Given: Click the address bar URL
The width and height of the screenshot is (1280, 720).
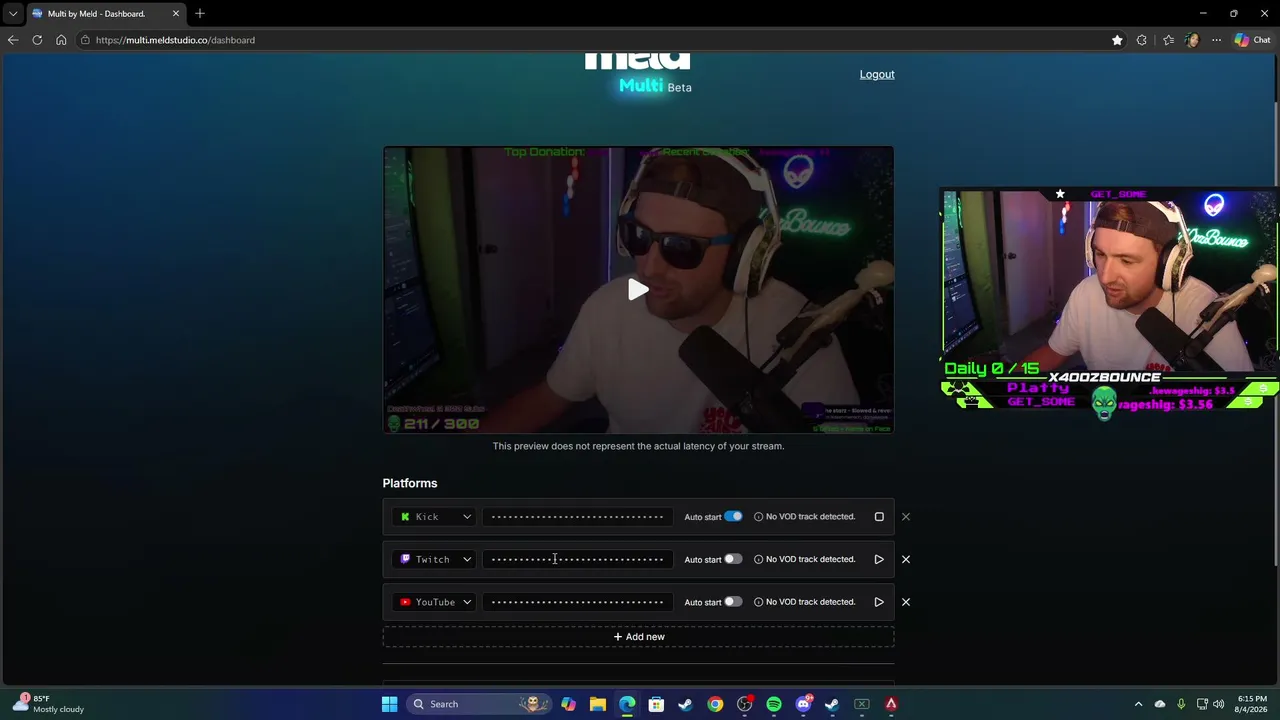Looking at the screenshot, I should point(175,40).
